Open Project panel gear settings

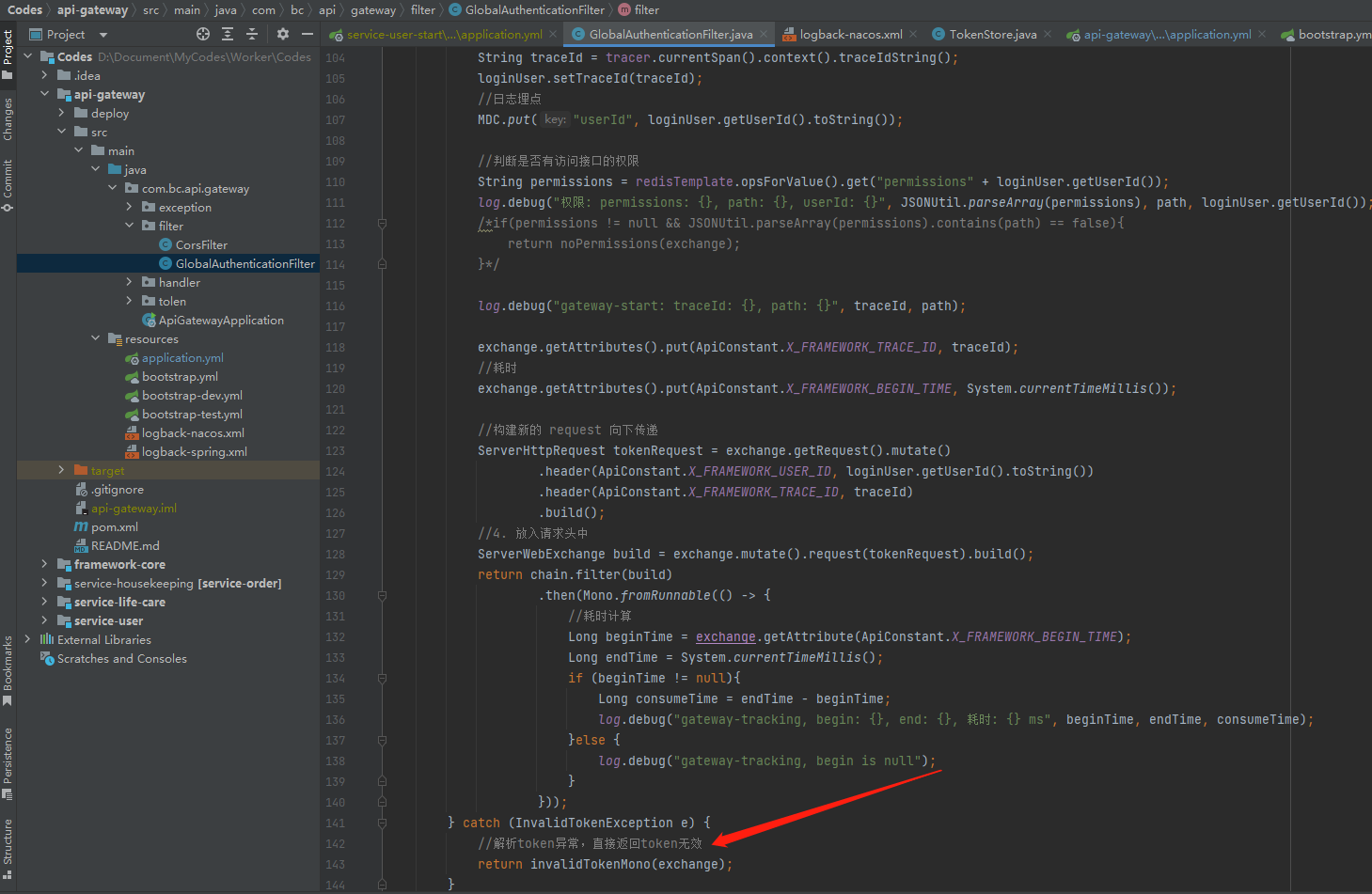283,34
